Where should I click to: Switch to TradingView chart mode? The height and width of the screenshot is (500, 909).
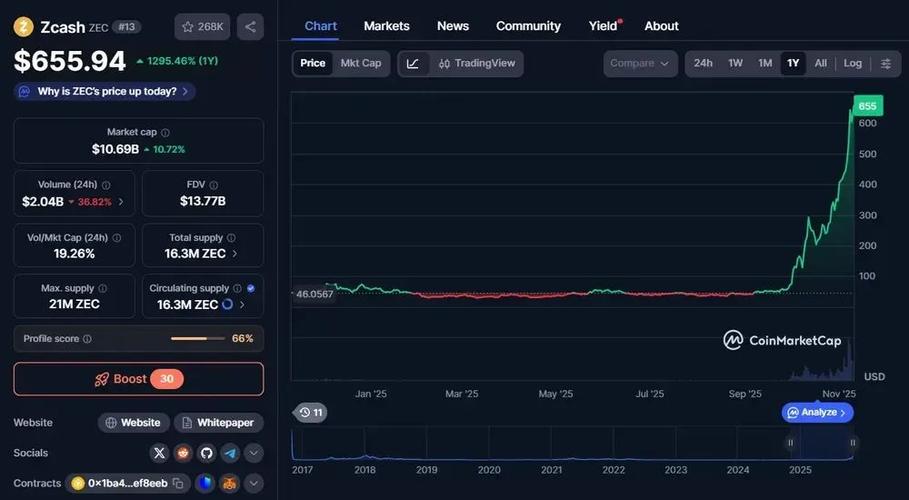[x=475, y=63]
